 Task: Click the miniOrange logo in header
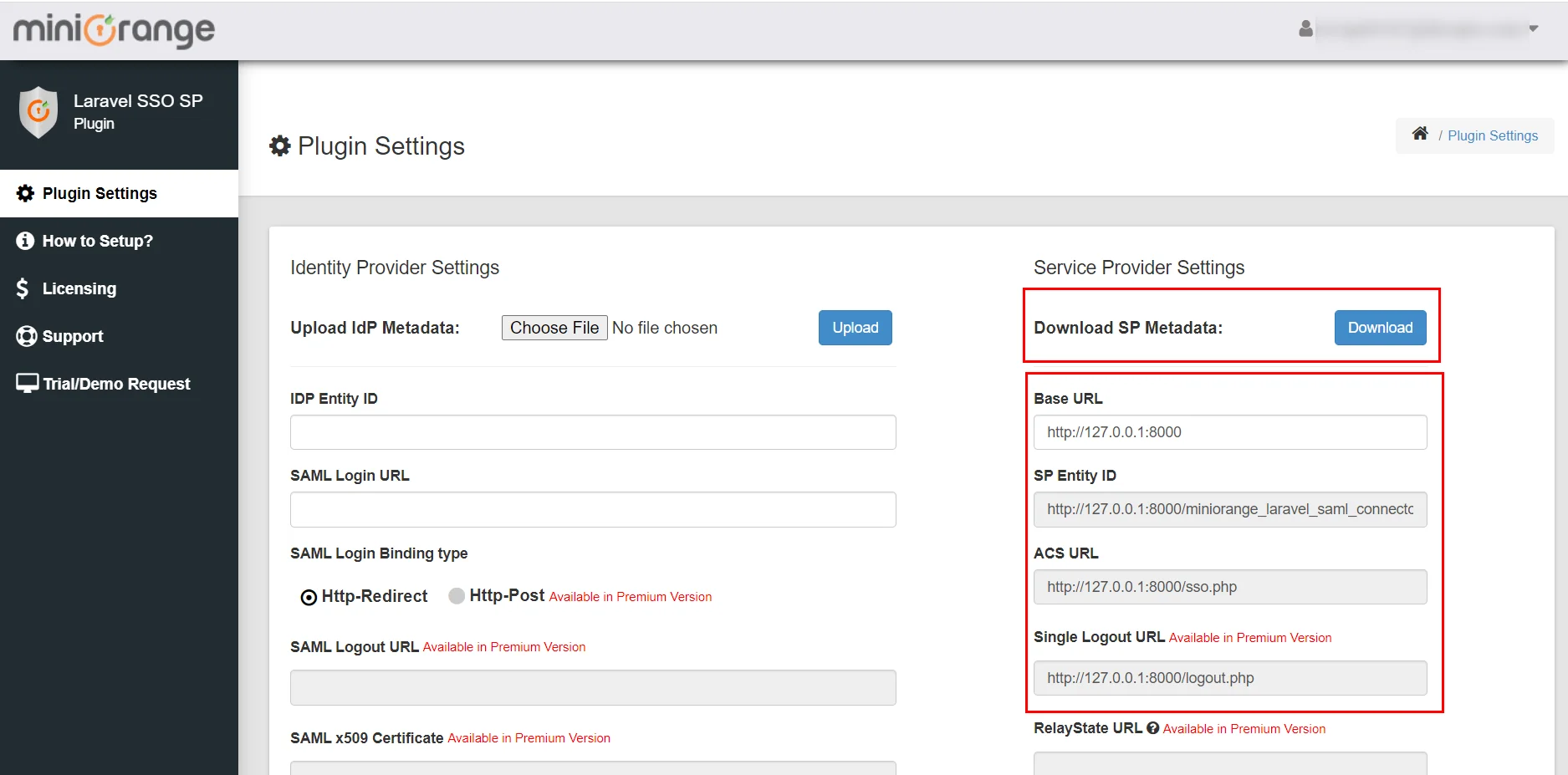[114, 30]
